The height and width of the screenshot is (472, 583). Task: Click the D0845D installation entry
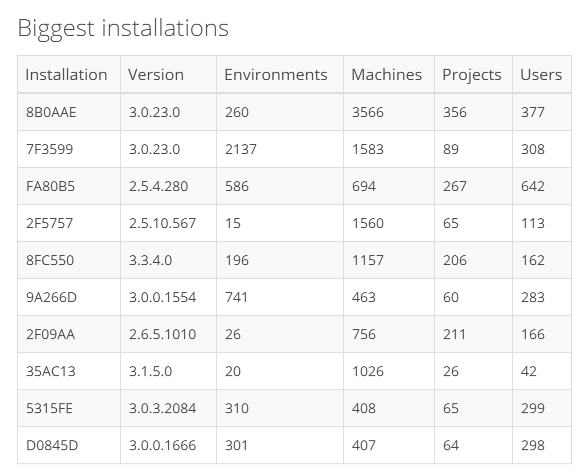tap(52, 445)
